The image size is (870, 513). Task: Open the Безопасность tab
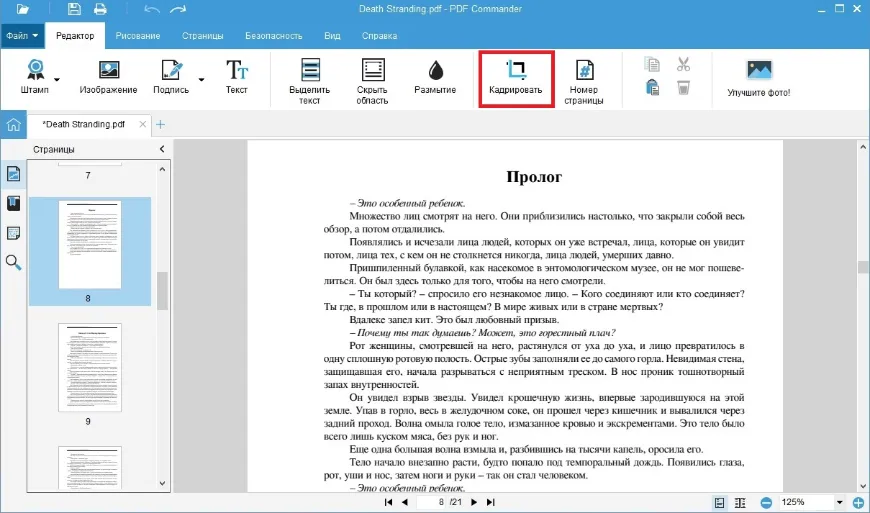point(274,35)
